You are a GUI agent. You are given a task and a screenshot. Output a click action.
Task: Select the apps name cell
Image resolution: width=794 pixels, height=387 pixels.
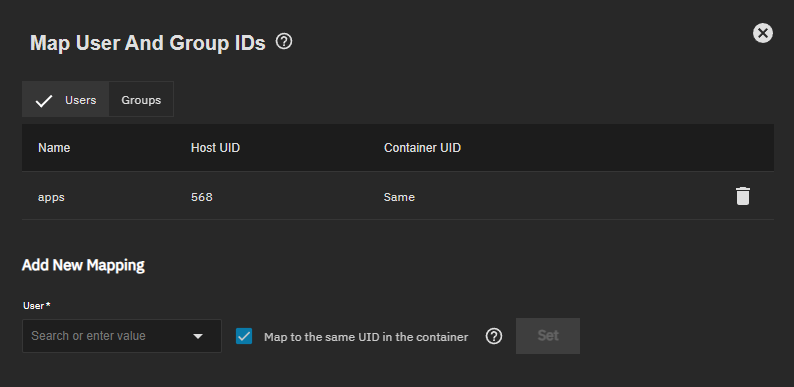click(51, 197)
